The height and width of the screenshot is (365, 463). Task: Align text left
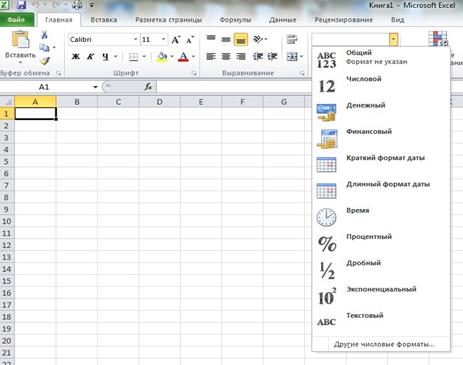click(x=211, y=57)
